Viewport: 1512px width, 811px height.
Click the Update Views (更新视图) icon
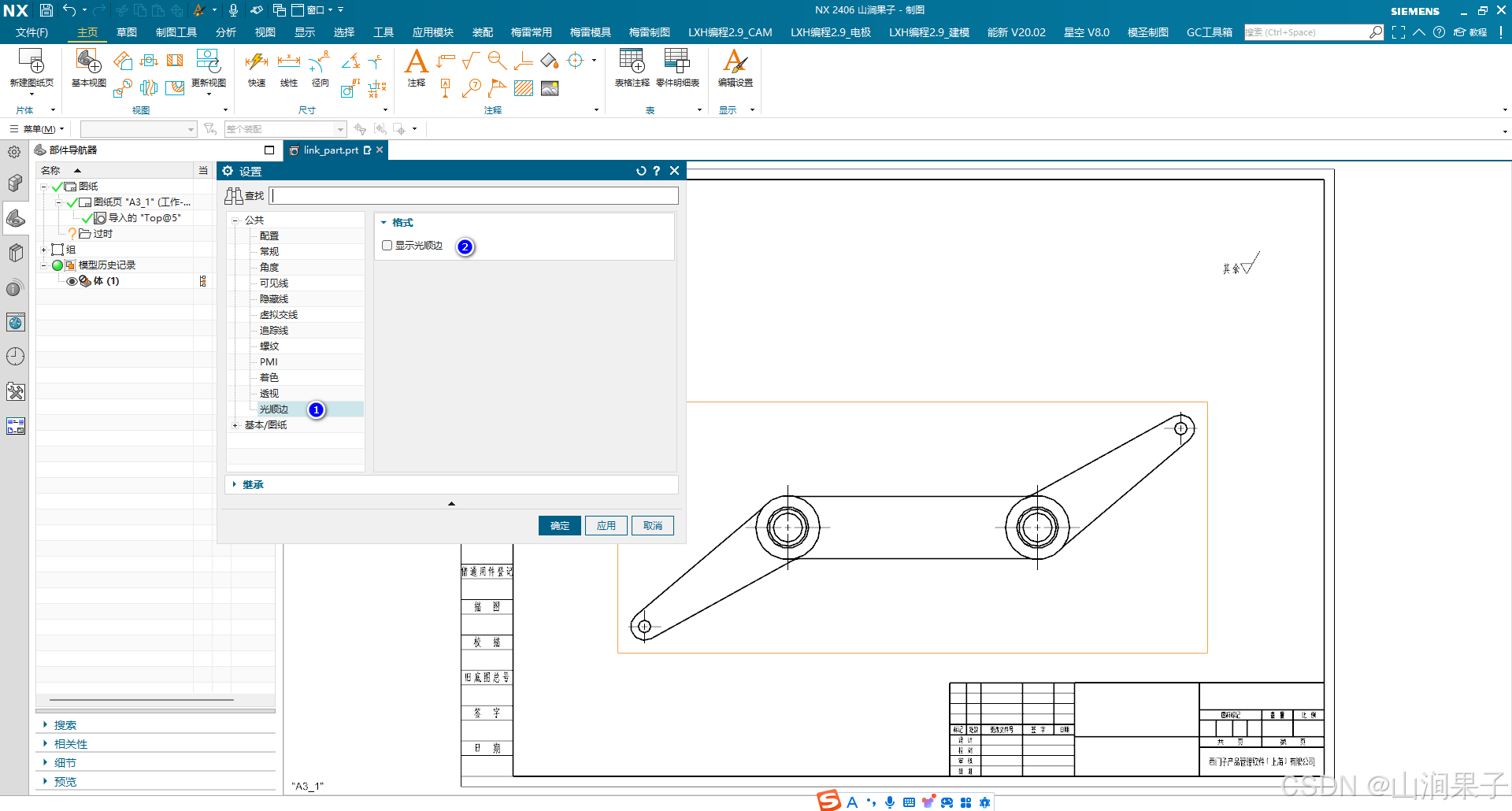pyautogui.click(x=209, y=61)
